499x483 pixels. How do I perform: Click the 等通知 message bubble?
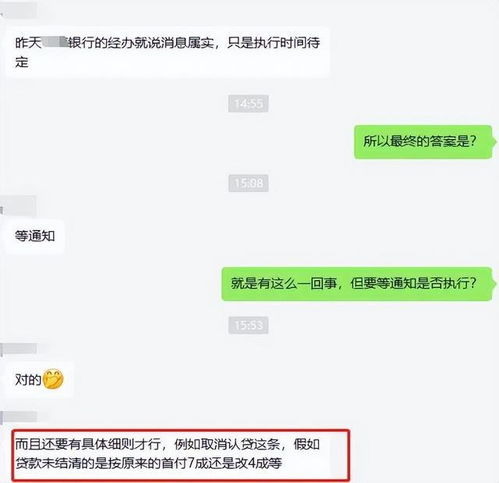pos(35,236)
